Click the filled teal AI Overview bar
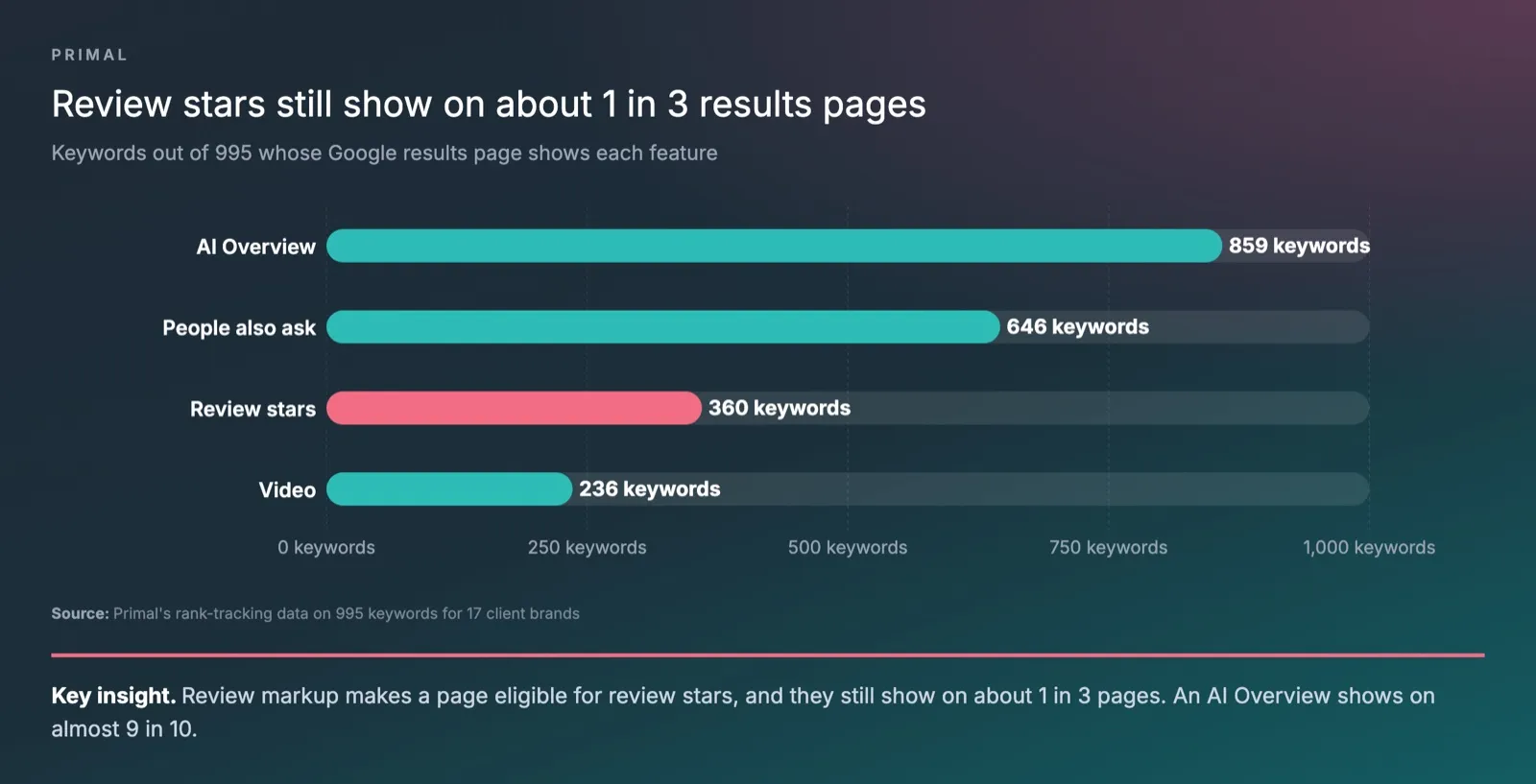This screenshot has width=1536, height=784. tap(774, 246)
